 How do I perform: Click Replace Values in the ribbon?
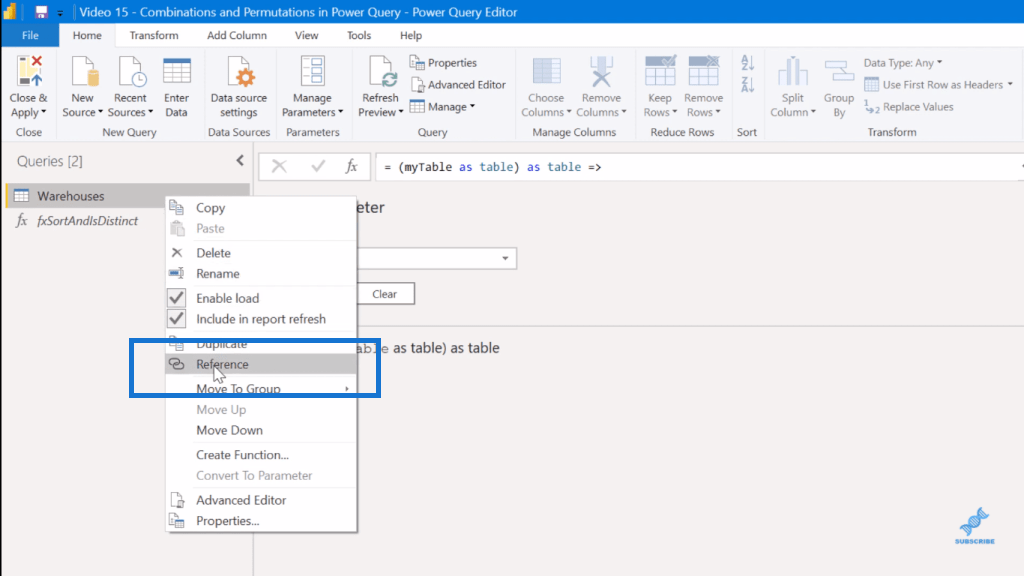pyautogui.click(x=909, y=107)
